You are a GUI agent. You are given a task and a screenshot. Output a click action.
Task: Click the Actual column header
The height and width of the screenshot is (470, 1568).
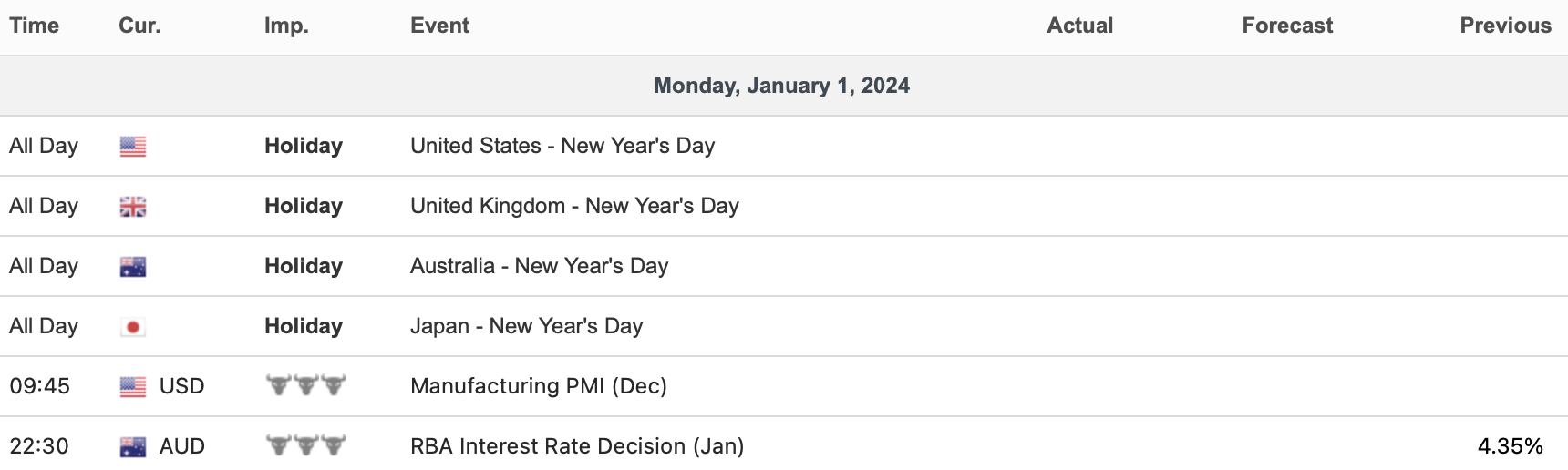pos(1079,26)
